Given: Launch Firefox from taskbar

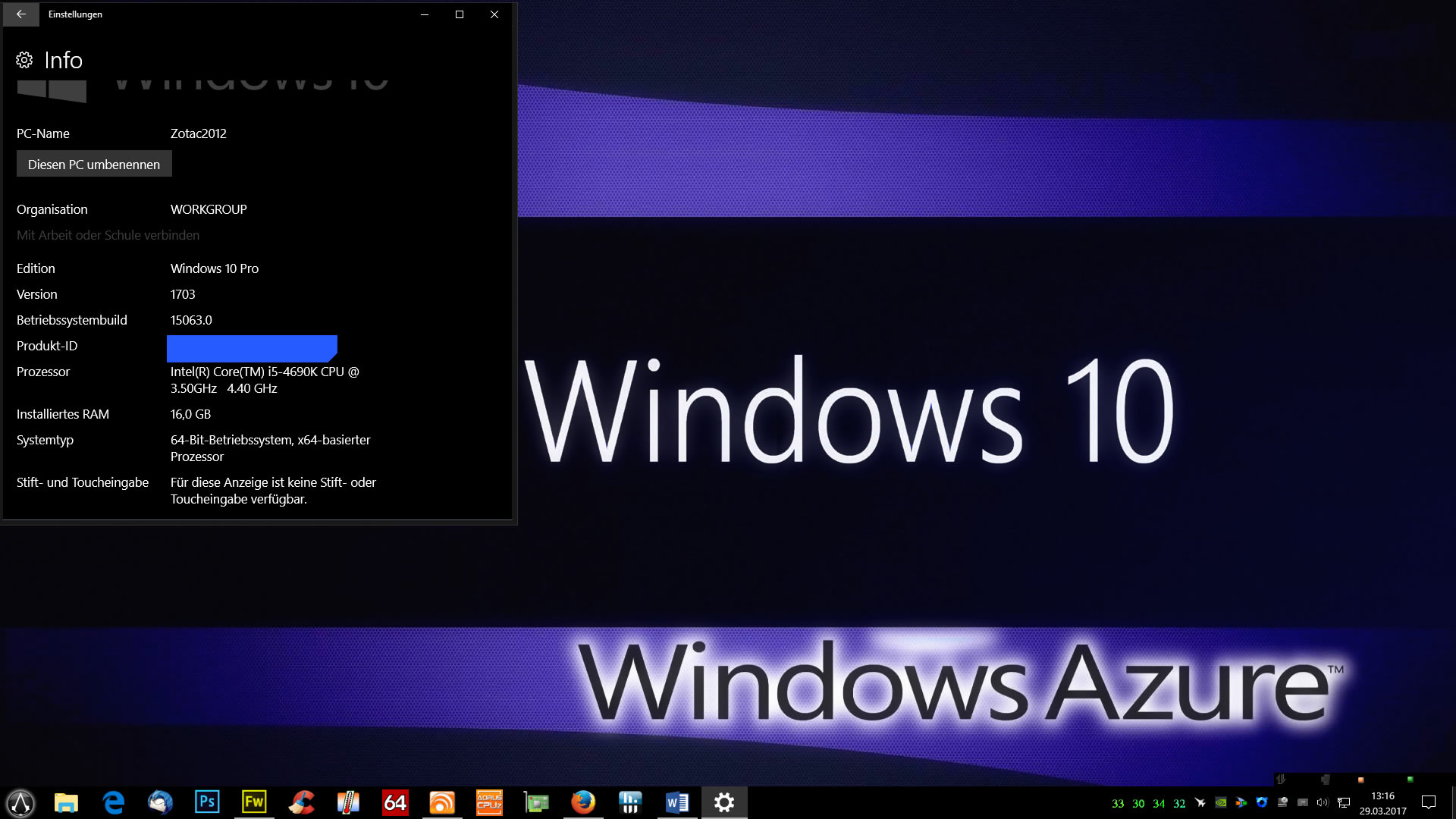Looking at the screenshot, I should point(583,802).
